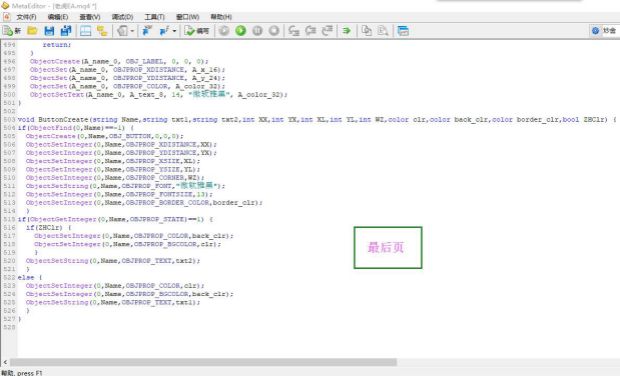Click the Compile button
This screenshot has width=620, height=376.
click(x=197, y=31)
